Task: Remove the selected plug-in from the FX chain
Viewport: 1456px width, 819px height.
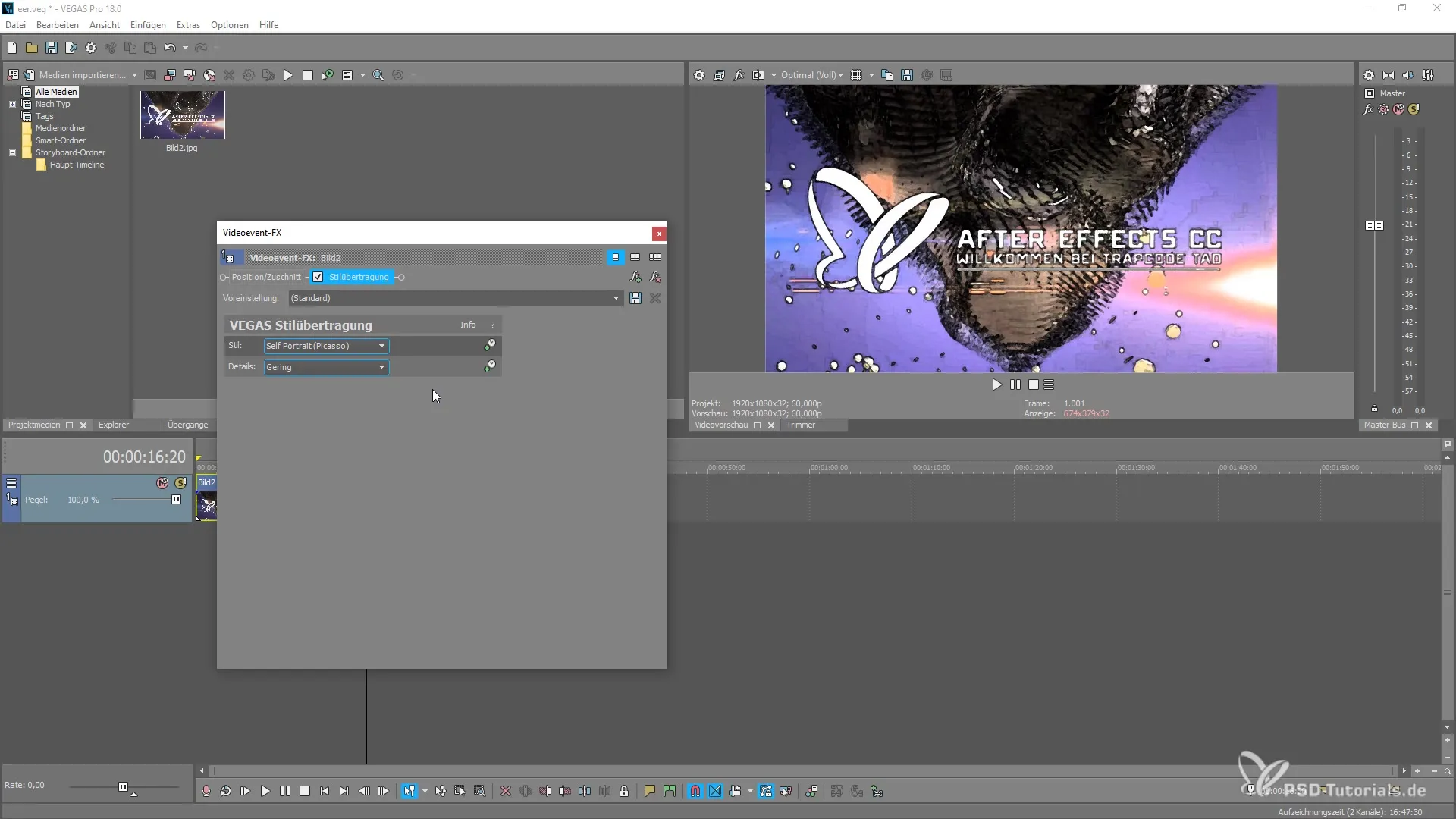Action: coord(655,277)
